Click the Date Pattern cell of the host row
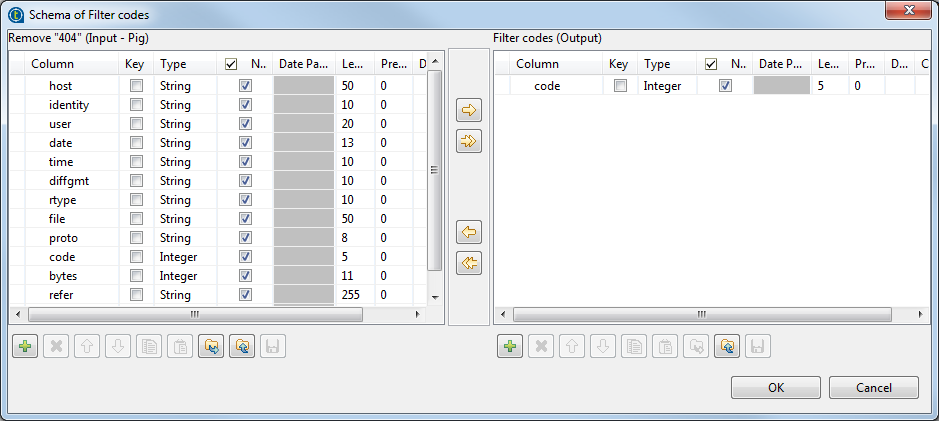 coord(304,86)
